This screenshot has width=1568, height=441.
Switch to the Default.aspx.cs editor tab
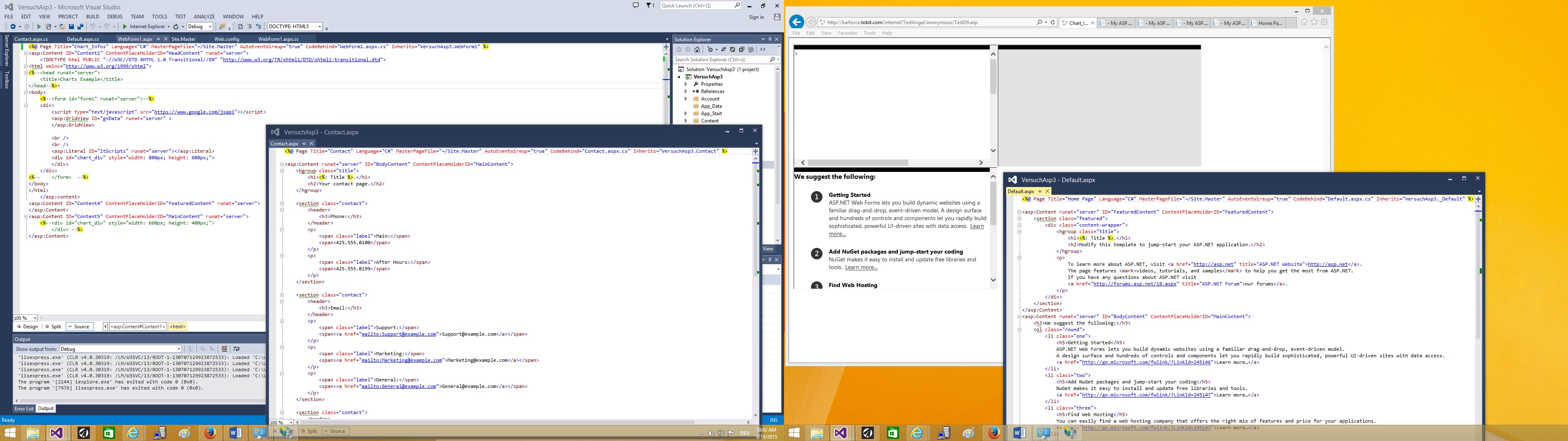83,39
